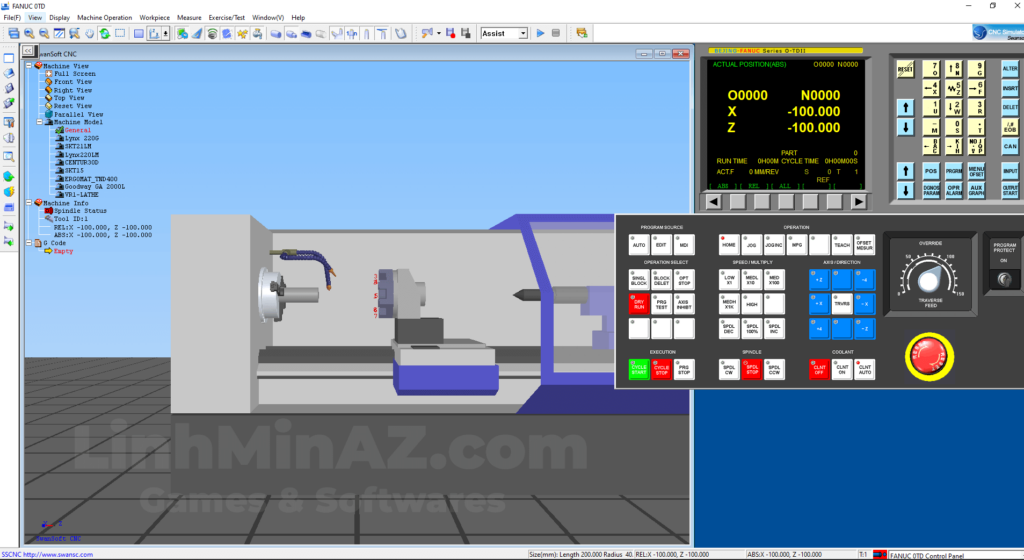Click the CAN key on FANUC keypad
Viewport: 1024px width, 560px height.
point(1010,146)
